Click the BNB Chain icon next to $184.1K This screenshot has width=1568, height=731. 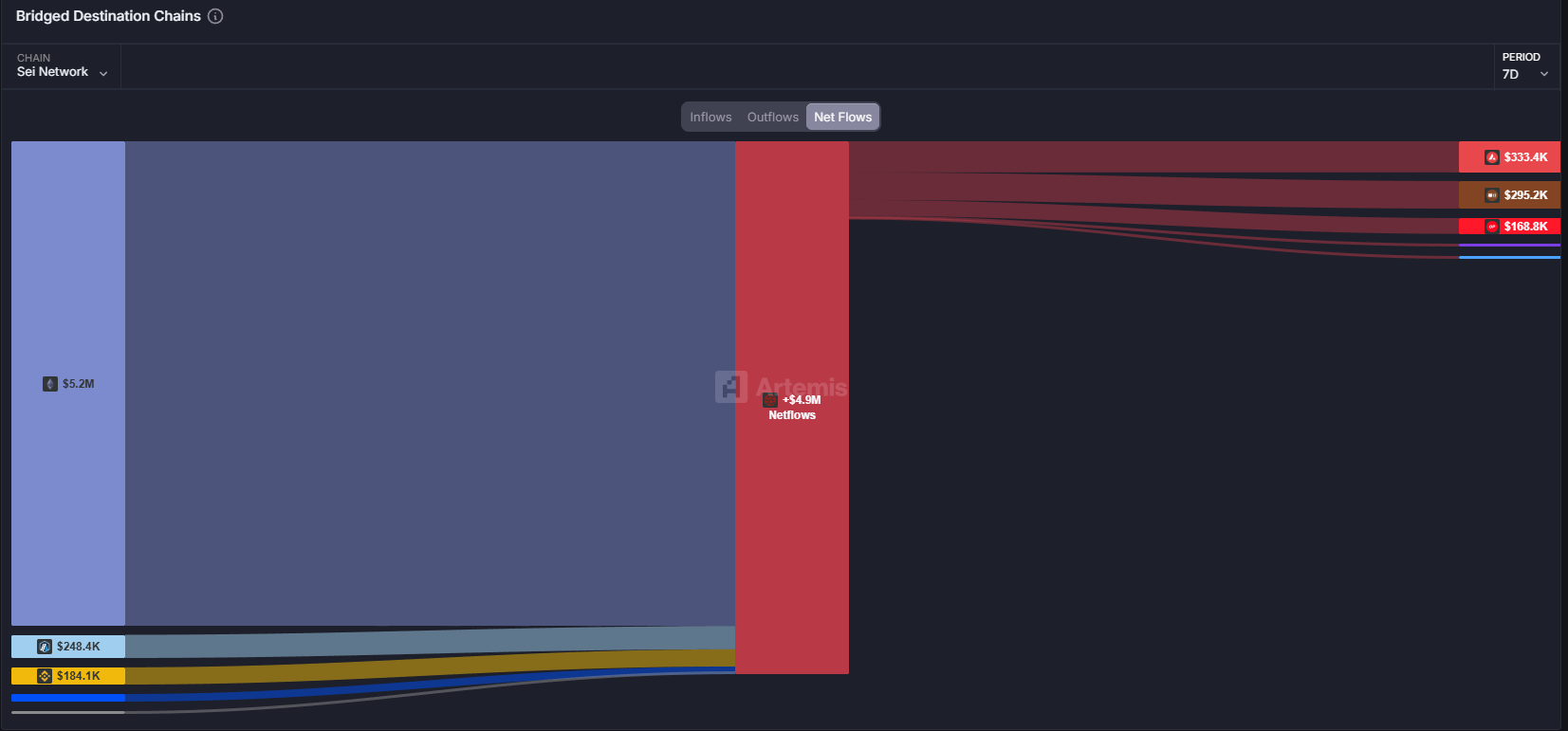(x=45, y=676)
